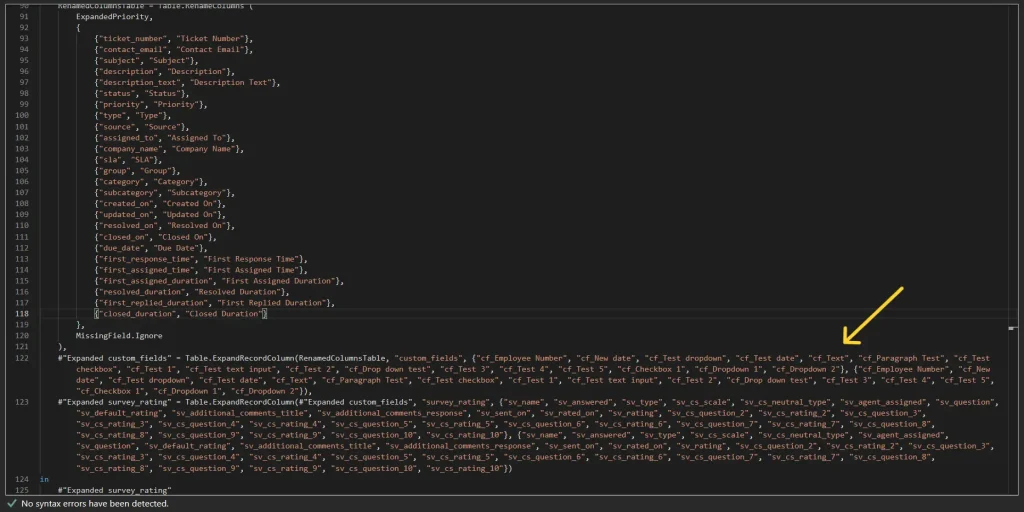Click the "First Response Time" rename pair
Viewport: 1024px width, 512px height.
tap(201, 259)
